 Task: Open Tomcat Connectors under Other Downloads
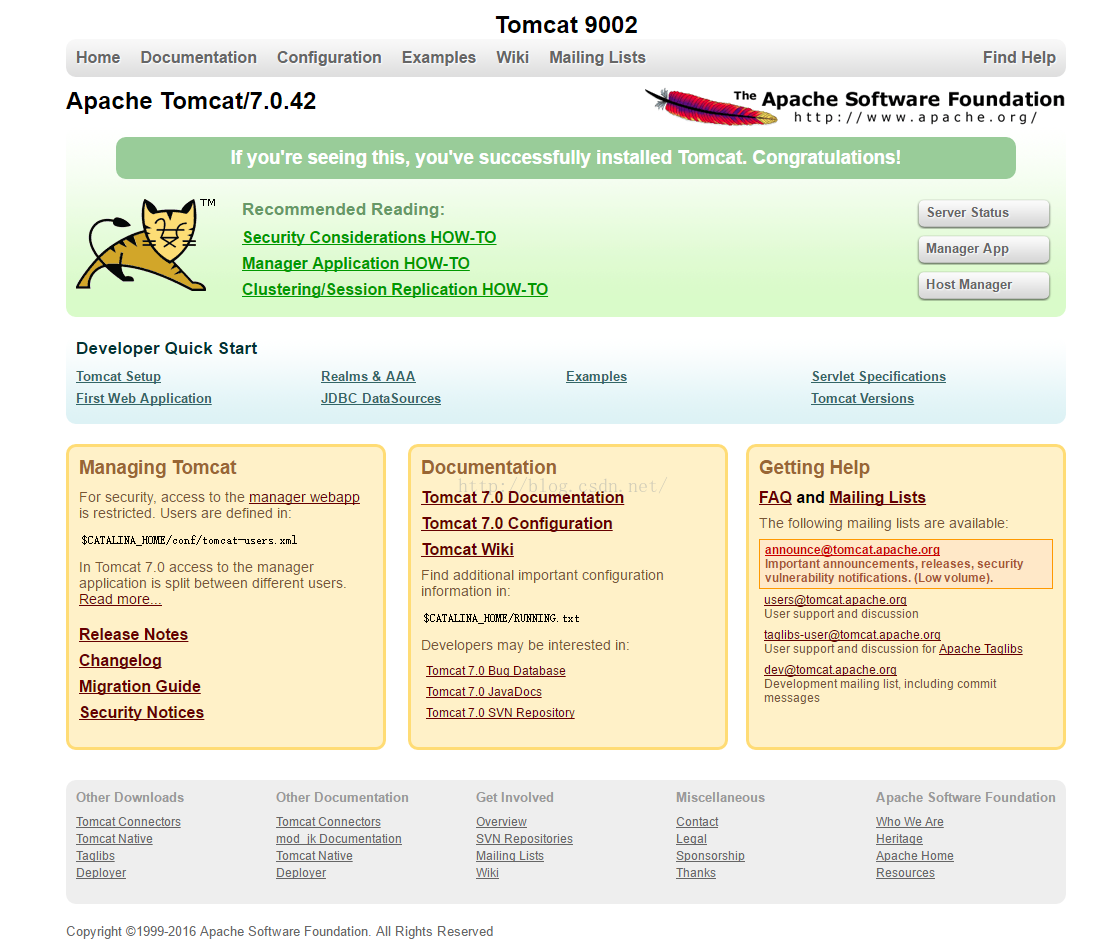point(128,822)
